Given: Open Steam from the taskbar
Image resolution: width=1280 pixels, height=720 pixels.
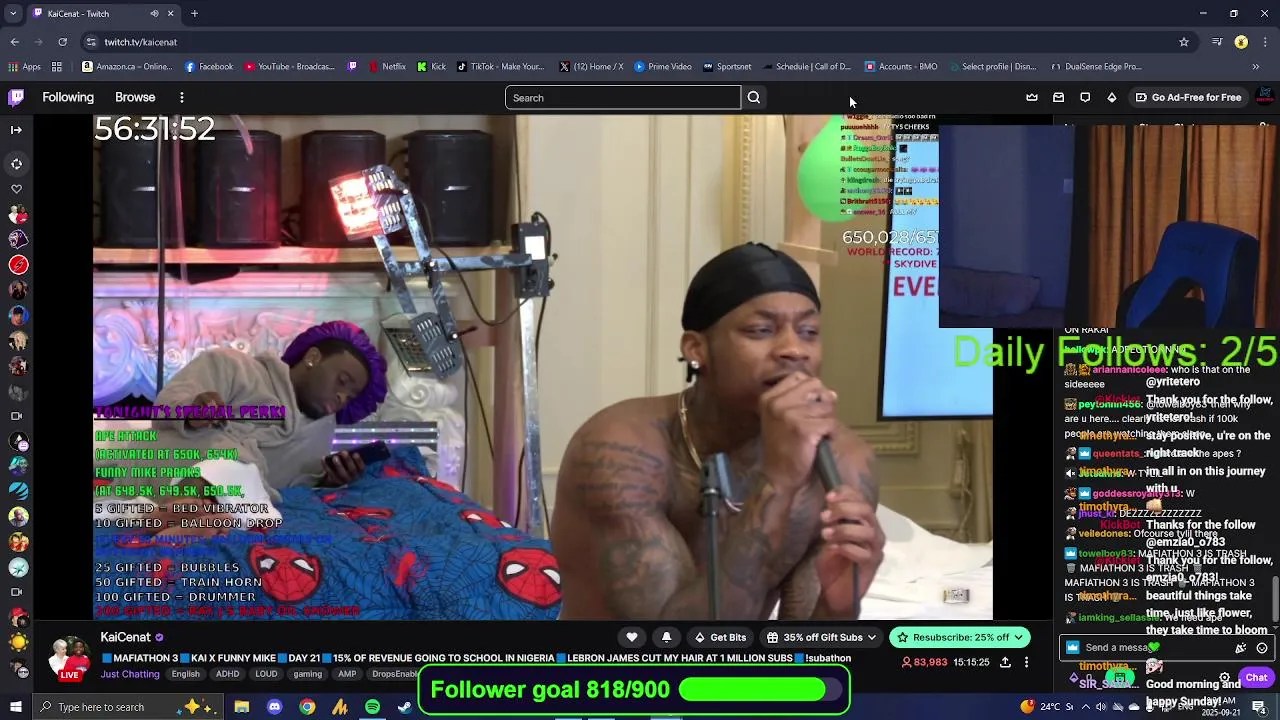Looking at the screenshot, I should [405, 707].
